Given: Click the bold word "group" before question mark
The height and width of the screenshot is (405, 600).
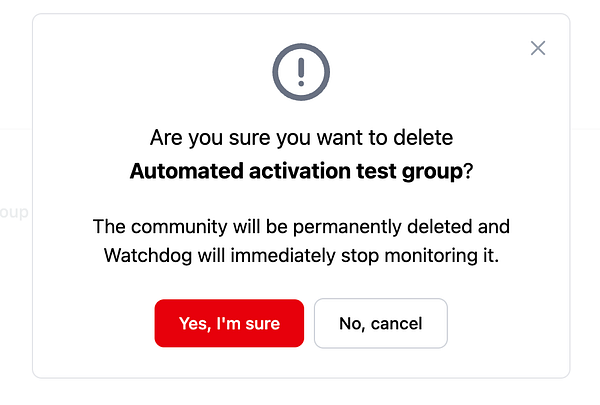Looking at the screenshot, I should (x=435, y=172).
